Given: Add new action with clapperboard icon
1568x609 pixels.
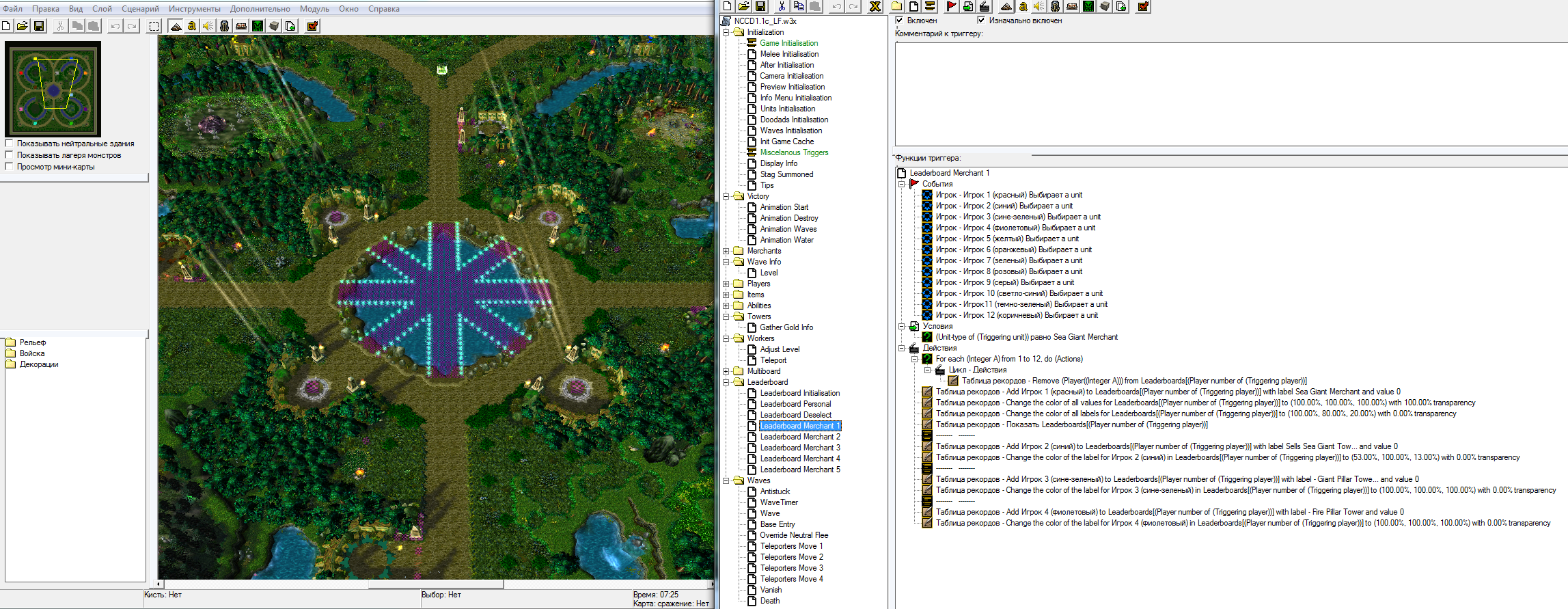Looking at the screenshot, I should [984, 6].
